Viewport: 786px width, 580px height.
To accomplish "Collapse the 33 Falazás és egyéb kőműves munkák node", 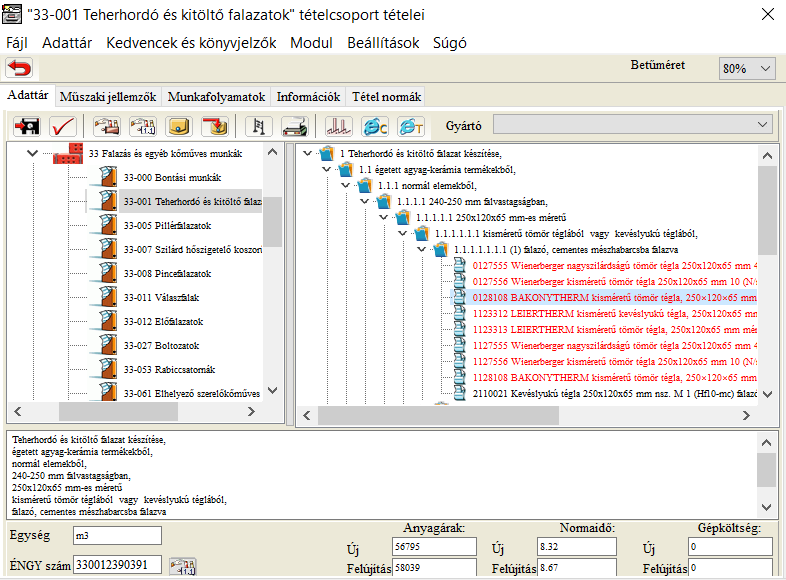I will click(33, 154).
